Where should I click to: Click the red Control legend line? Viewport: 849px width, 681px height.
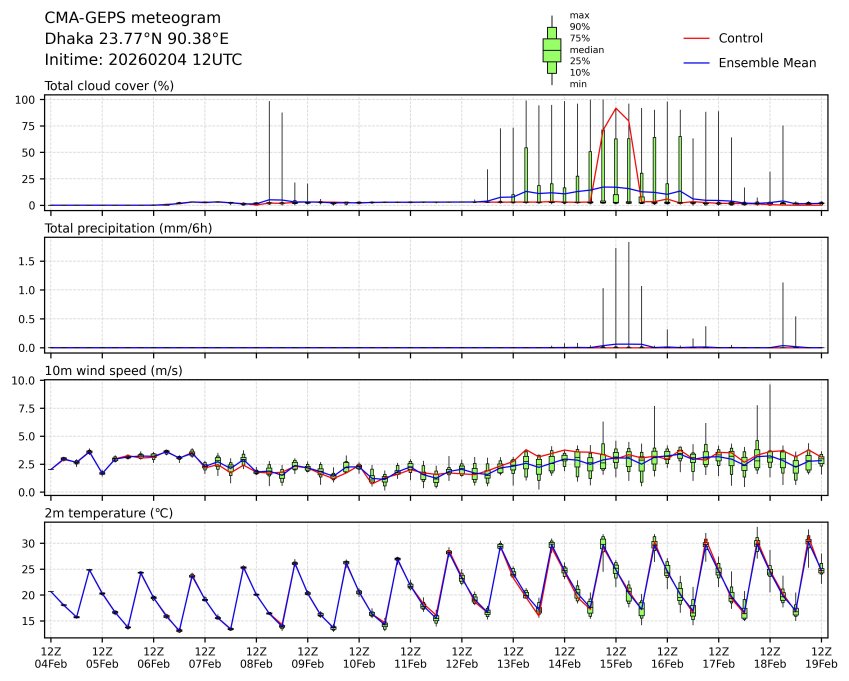(696, 38)
